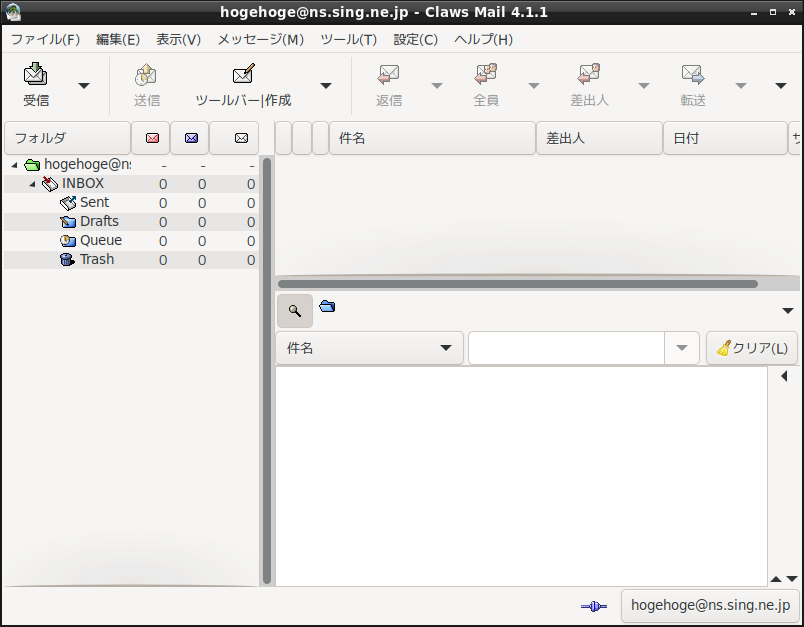This screenshot has height=627, width=804.
Task: Open the 転送 dropdown arrow
Action: (x=740, y=86)
